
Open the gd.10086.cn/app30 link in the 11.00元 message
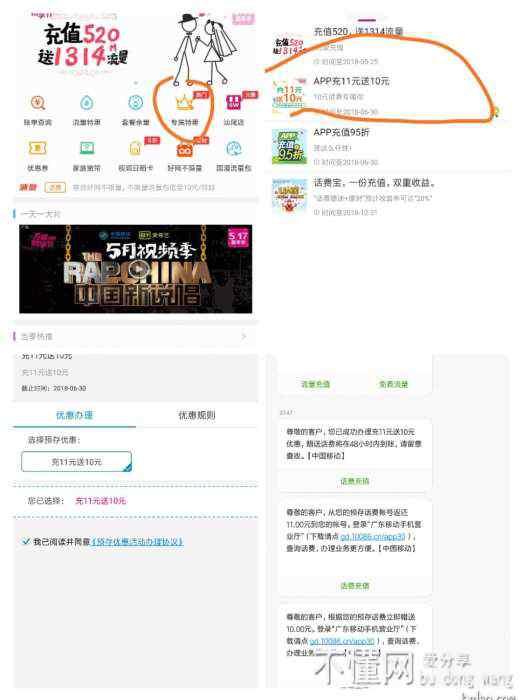tap(373, 536)
